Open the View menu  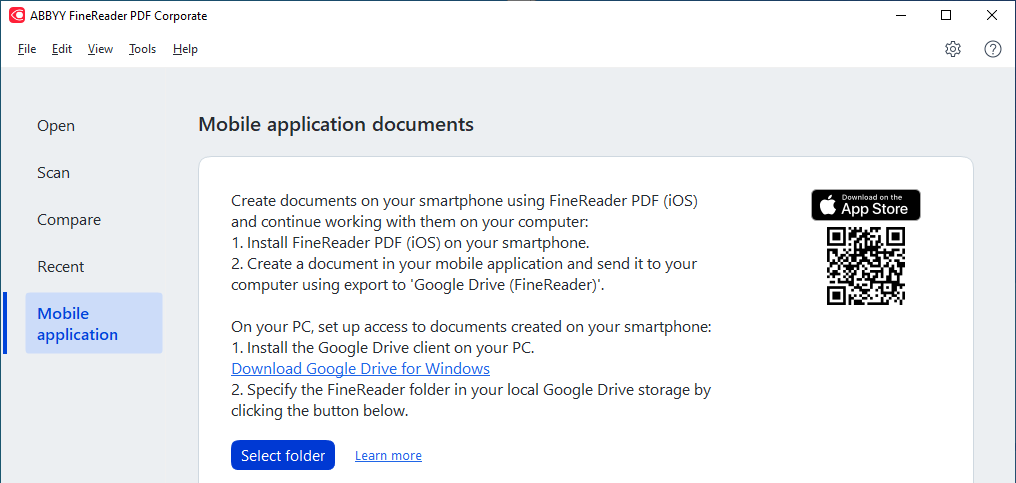pyautogui.click(x=100, y=49)
